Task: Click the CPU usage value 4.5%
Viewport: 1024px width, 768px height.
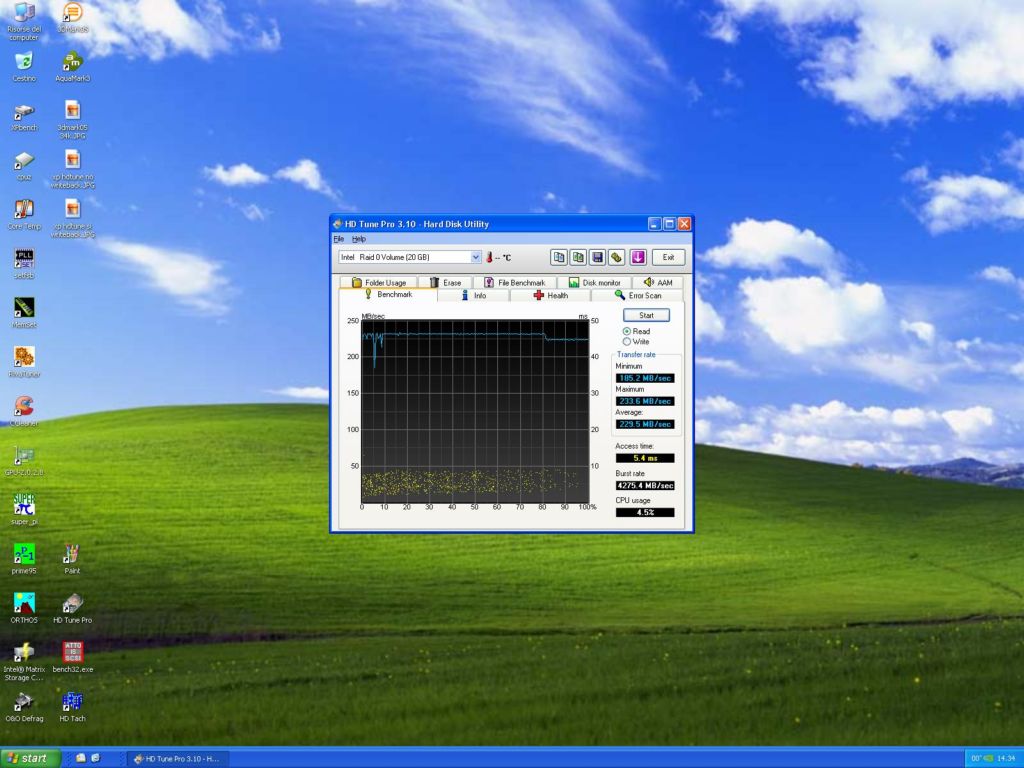Action: pyautogui.click(x=645, y=513)
